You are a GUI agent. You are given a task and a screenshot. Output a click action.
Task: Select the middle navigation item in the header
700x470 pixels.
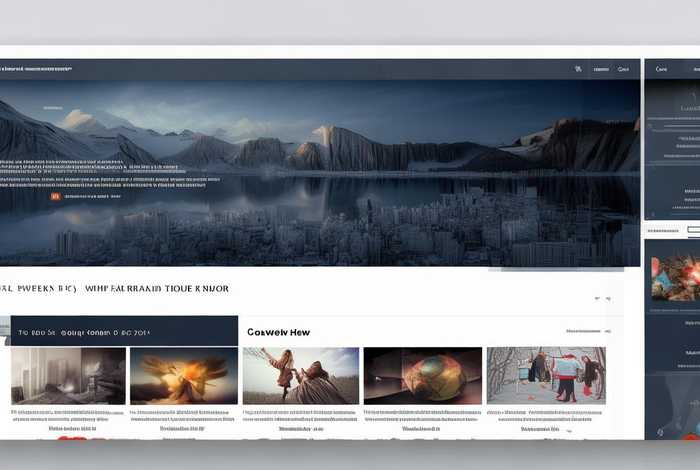tap(601, 70)
